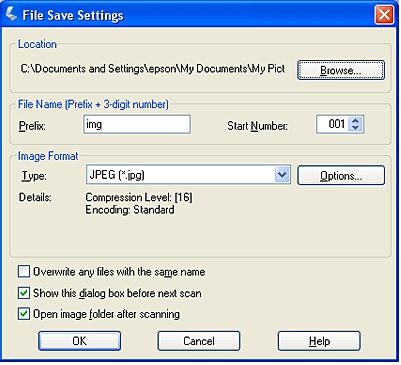Open the Browse folder chooser
The image size is (401, 365).
click(341, 70)
